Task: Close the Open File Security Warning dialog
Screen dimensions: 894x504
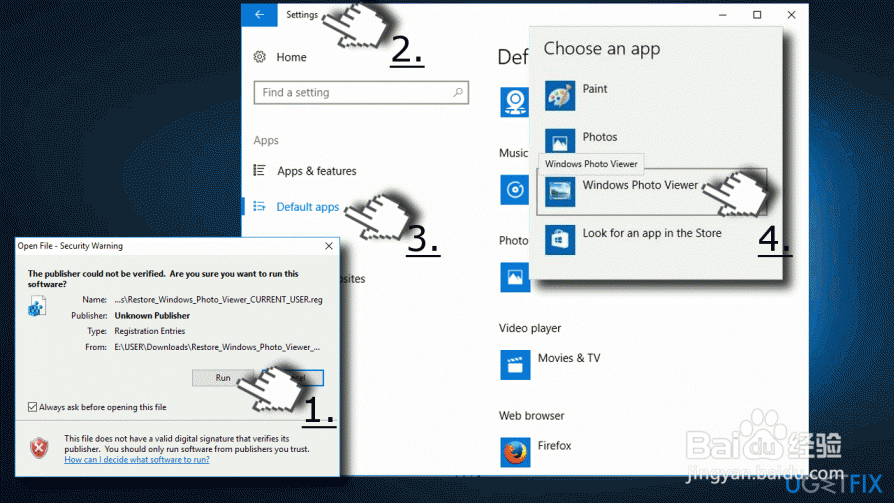Action: (329, 246)
